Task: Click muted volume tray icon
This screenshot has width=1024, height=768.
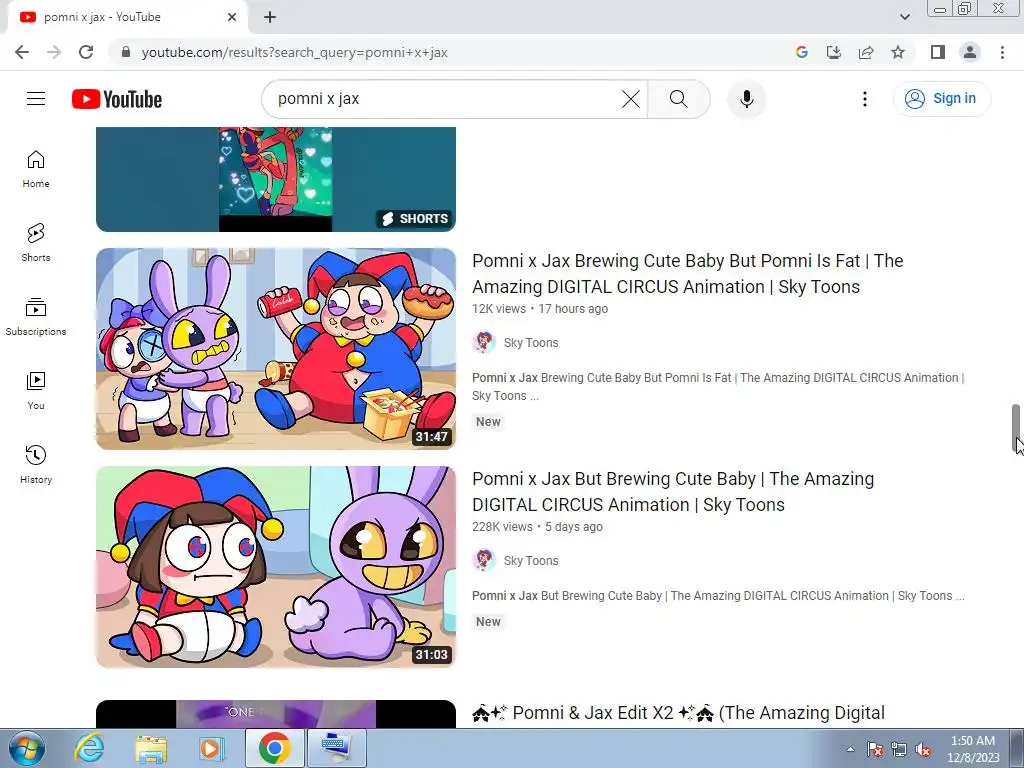Action: click(x=923, y=749)
